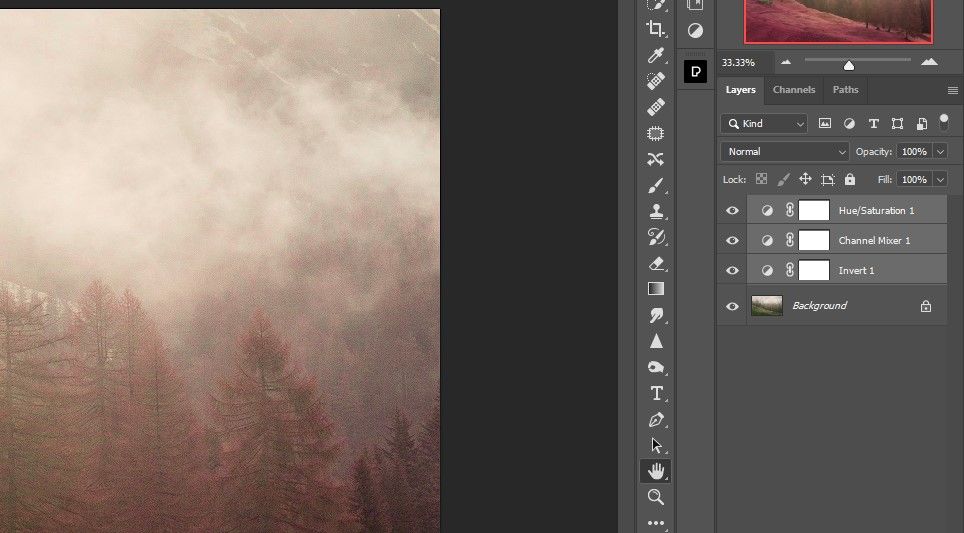
Task: Select the Gradient tool
Action: 655,289
